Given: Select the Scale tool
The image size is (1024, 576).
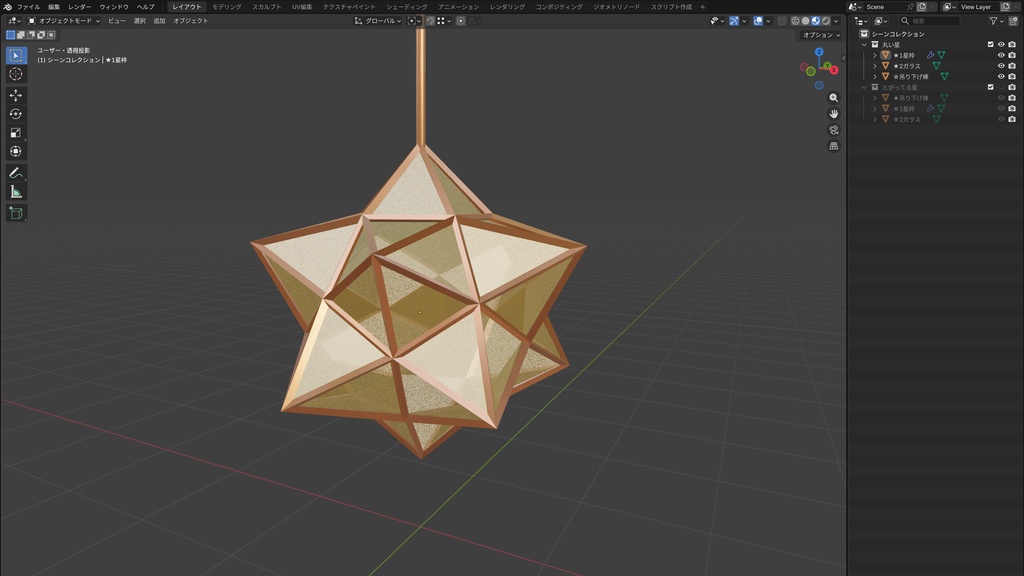Looking at the screenshot, I should pos(16,133).
